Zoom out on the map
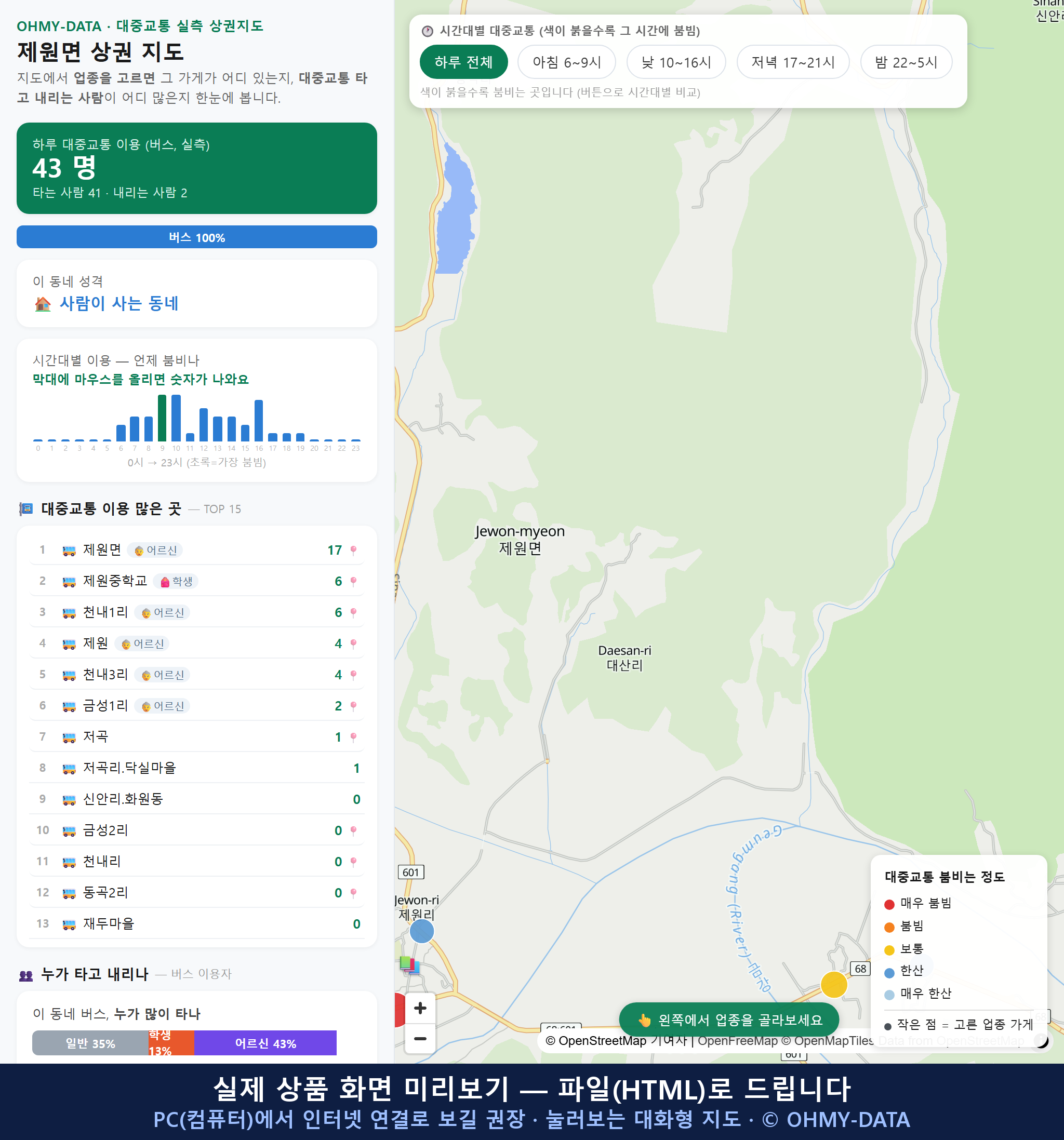Image resolution: width=1064 pixels, height=1140 pixels. [x=420, y=1039]
